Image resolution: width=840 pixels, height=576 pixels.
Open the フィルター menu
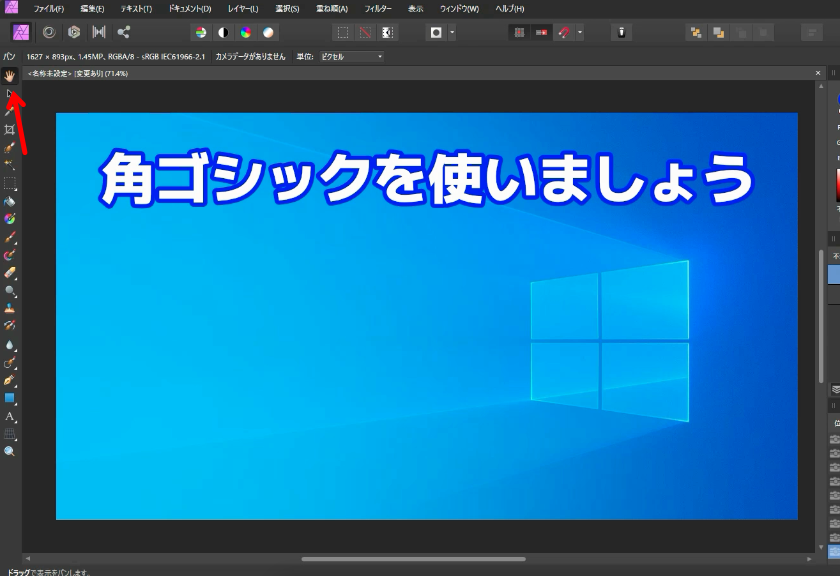coord(377,8)
